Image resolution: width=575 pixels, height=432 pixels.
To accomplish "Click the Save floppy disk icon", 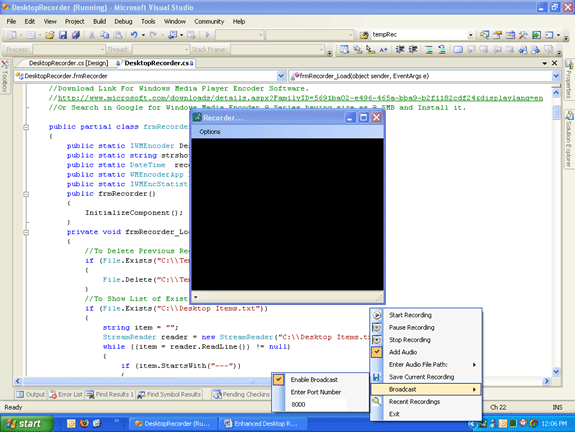I will [x=63, y=35].
